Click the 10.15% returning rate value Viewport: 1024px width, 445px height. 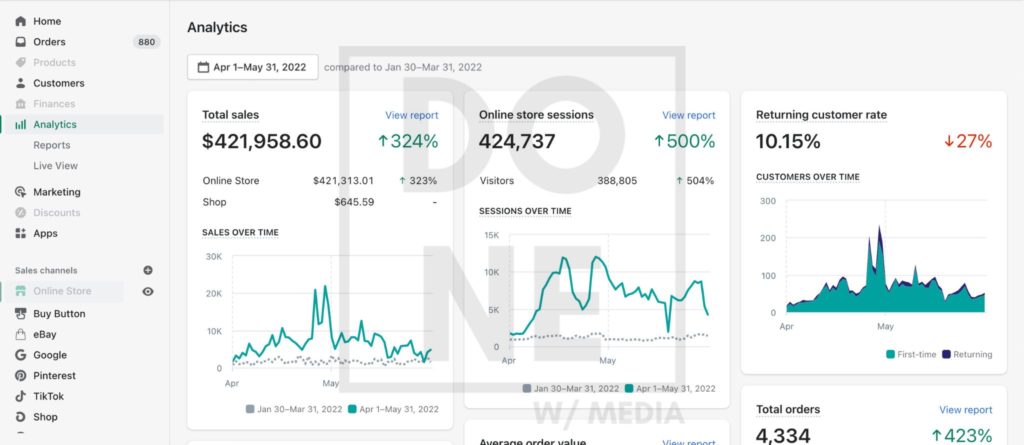click(x=788, y=141)
